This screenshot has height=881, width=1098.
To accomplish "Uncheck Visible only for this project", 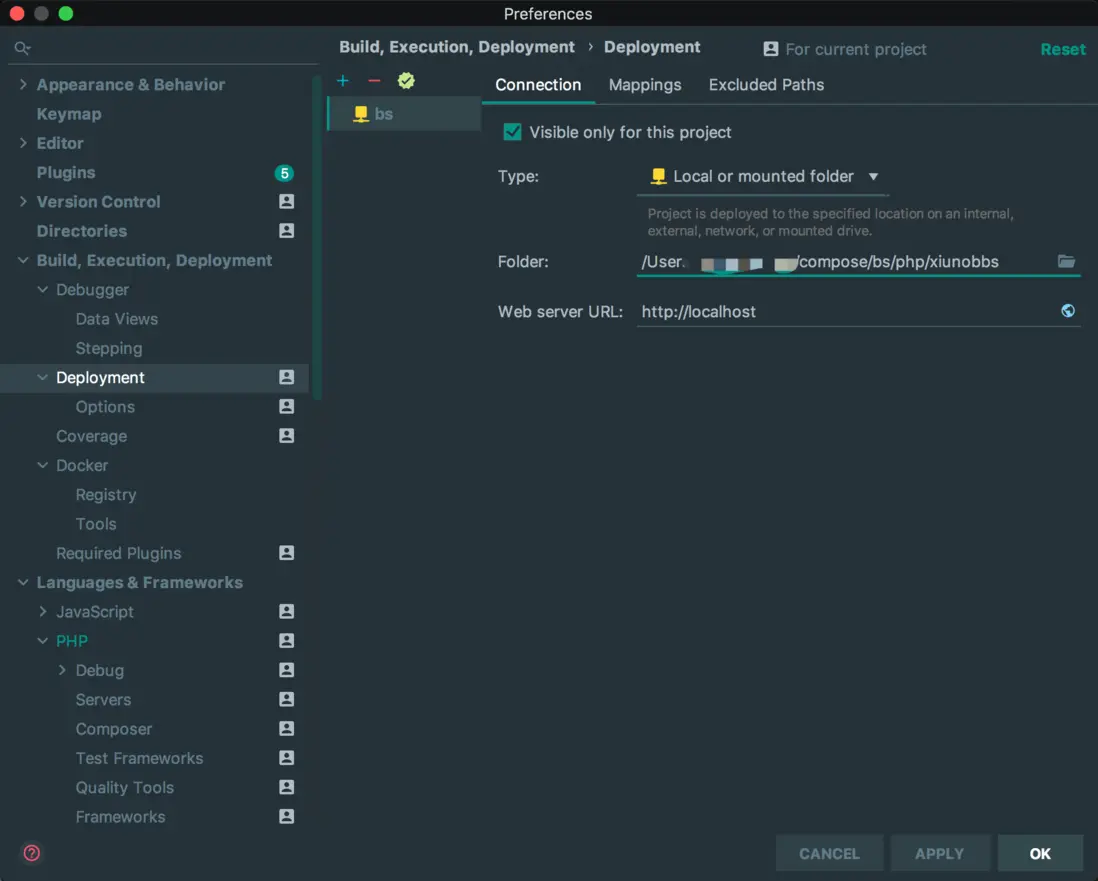I will (512, 132).
